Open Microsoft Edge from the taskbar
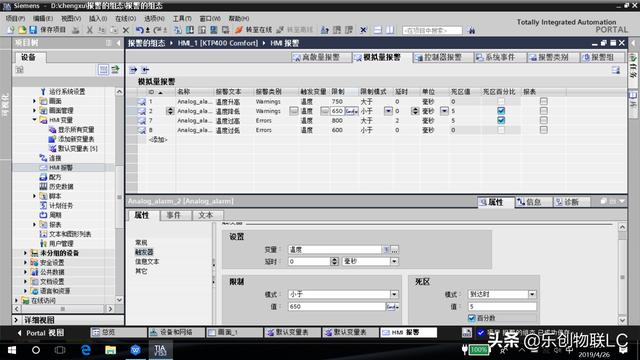640x360 pixels. pos(86,350)
